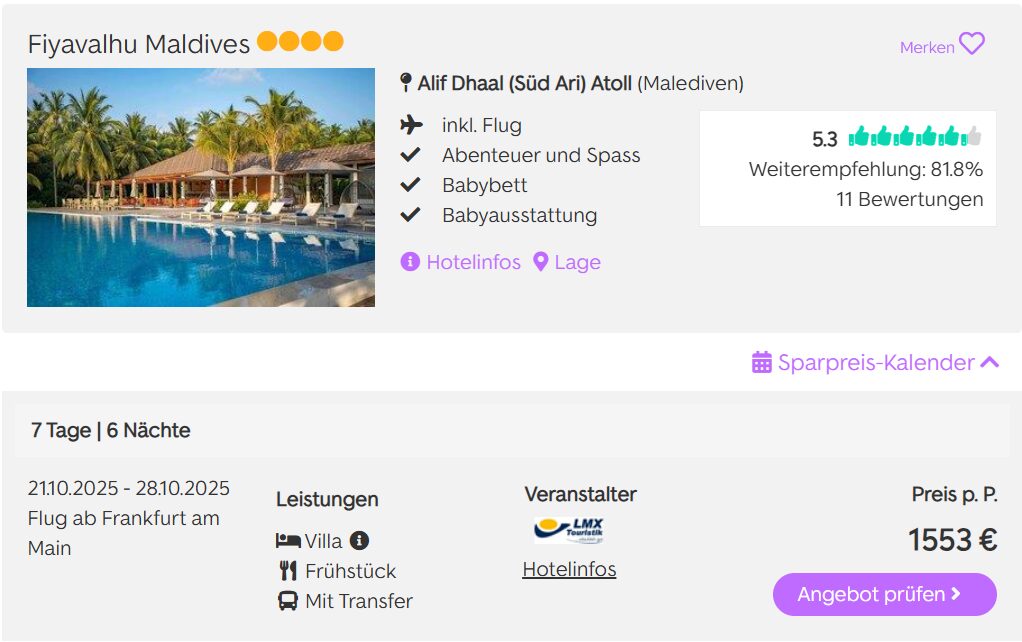Click the location pin before Alif Dhaal

(405, 83)
